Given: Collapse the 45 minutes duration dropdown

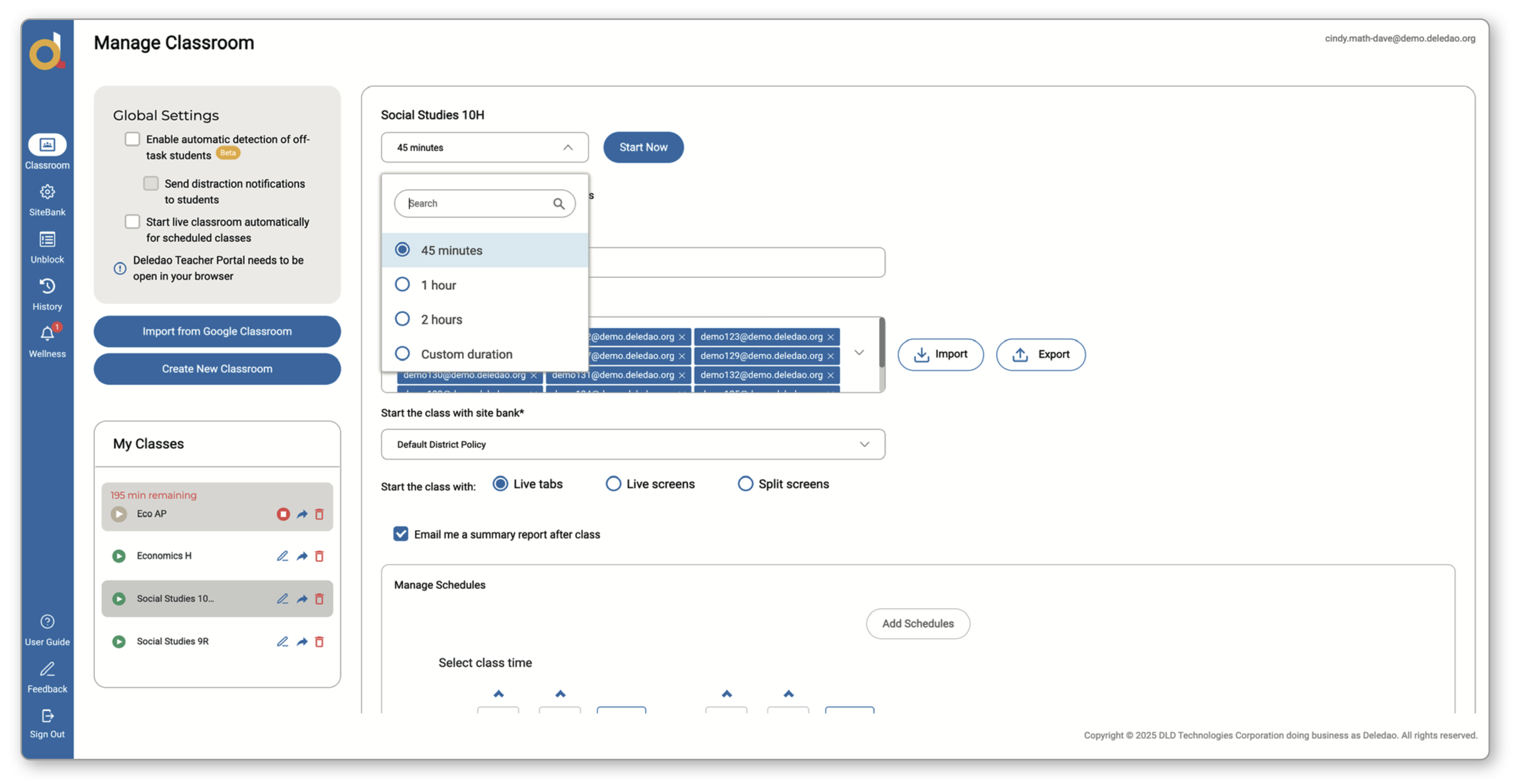Looking at the screenshot, I should [x=567, y=148].
